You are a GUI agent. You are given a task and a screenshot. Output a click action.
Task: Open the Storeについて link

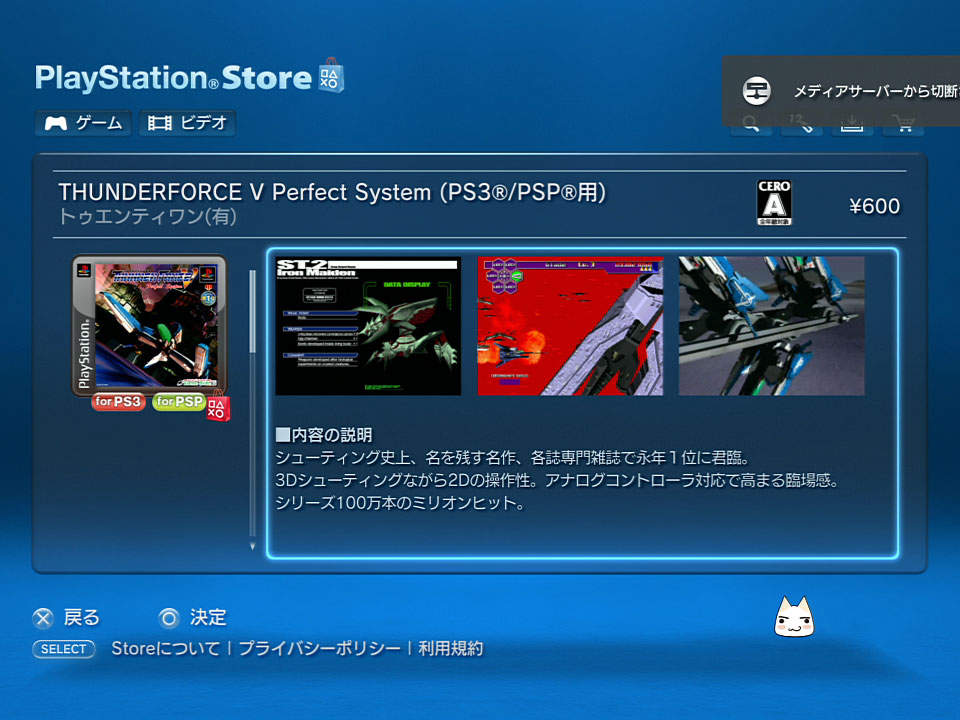165,648
